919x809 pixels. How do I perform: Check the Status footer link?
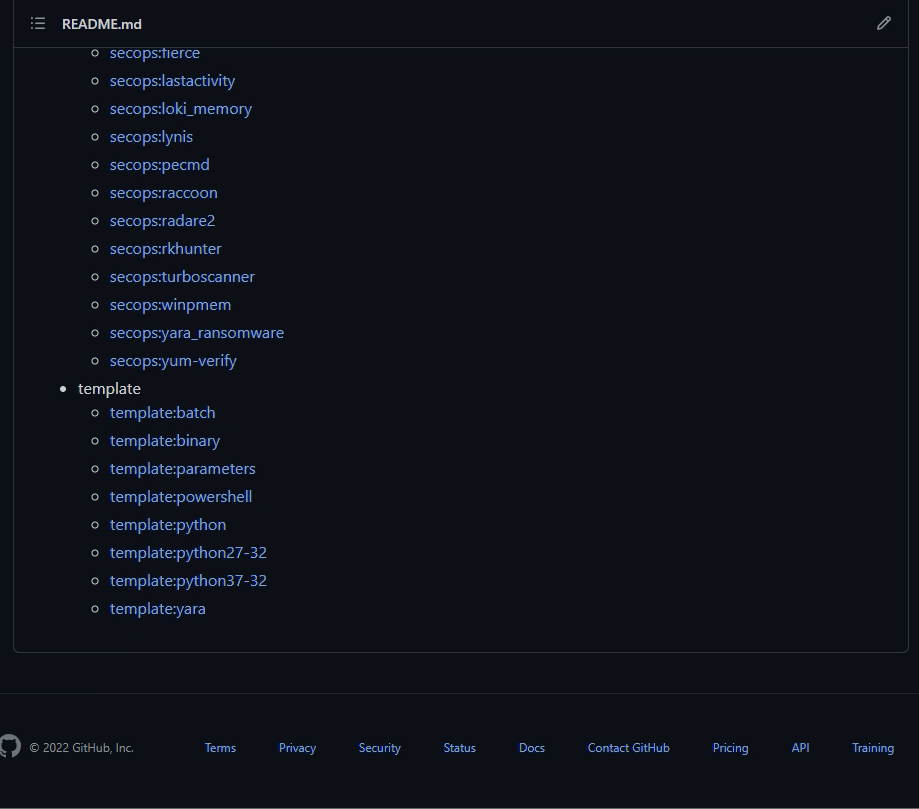click(460, 747)
